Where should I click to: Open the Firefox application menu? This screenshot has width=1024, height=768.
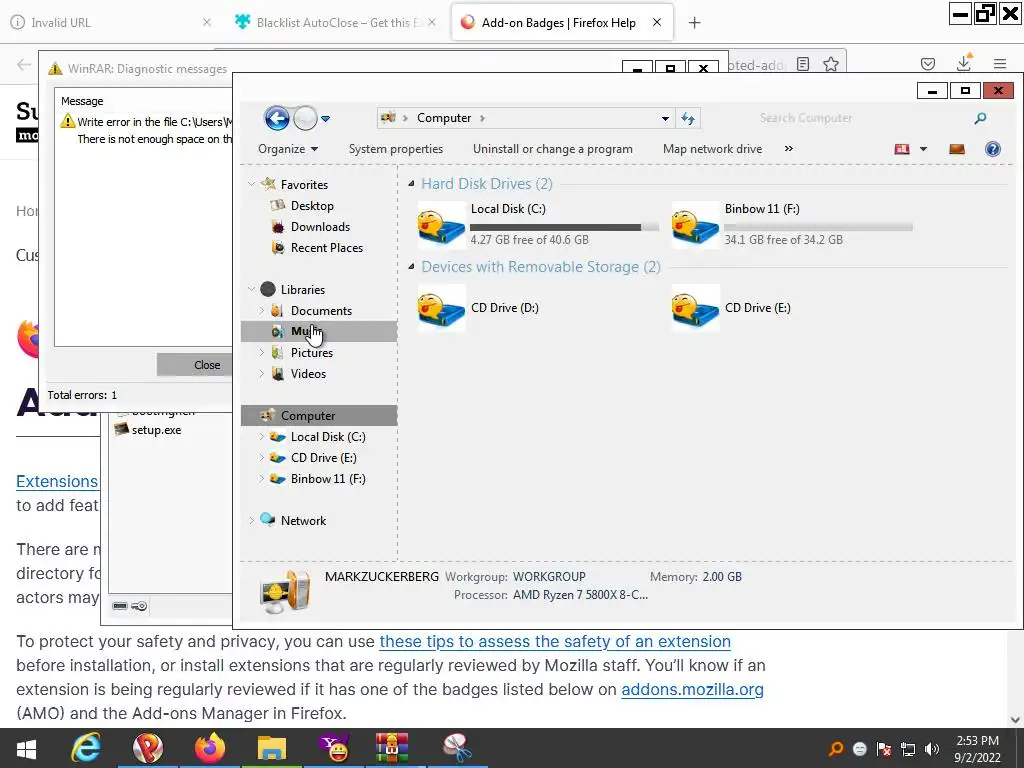point(1000,64)
